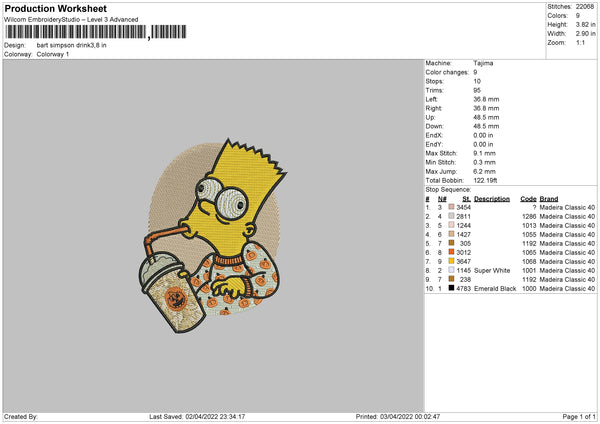Select the color swatch beside 2811 stitches
Image resolution: width=600 pixels, height=424 pixels.
tap(452, 216)
